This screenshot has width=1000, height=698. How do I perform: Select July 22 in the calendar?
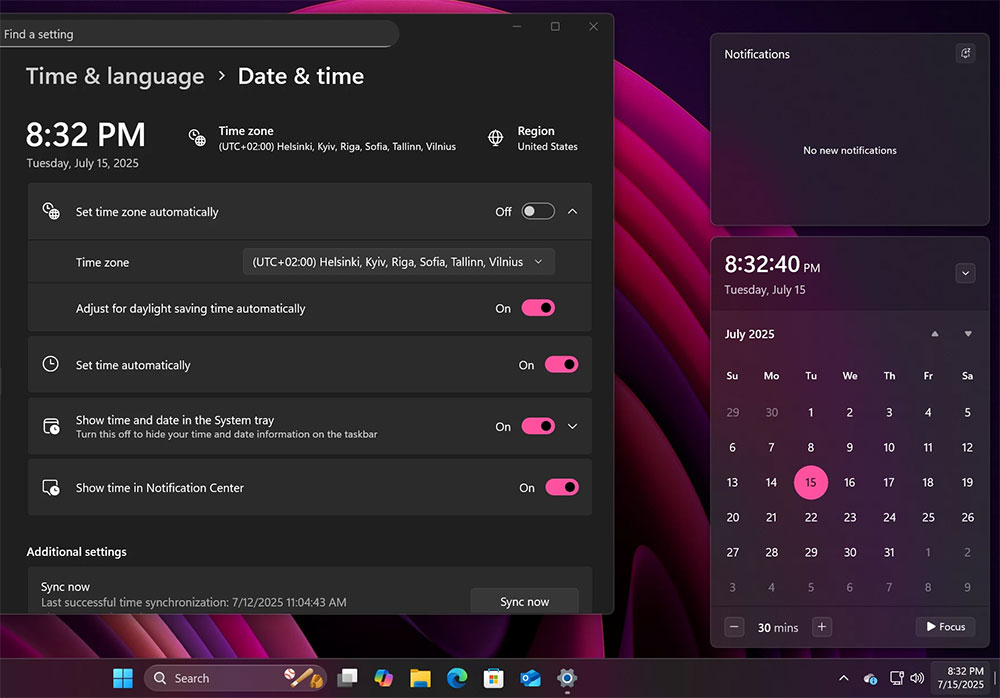(811, 517)
